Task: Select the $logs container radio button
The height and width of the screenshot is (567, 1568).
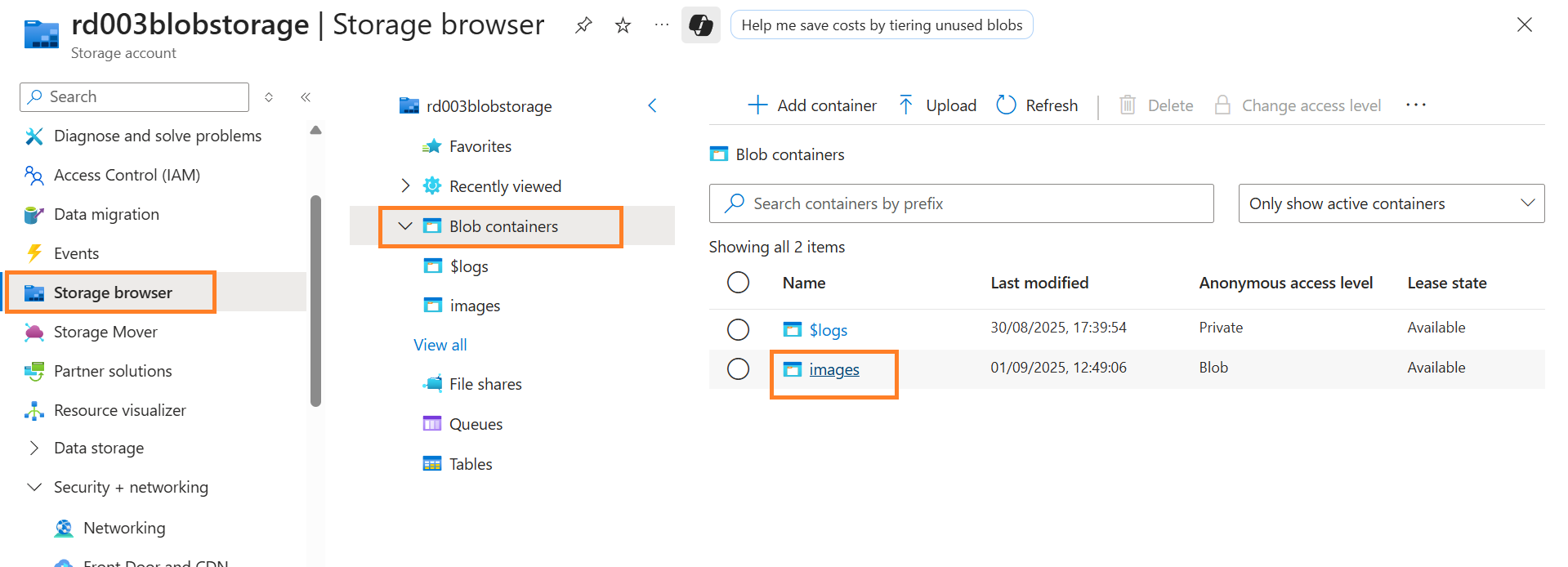Action: tap(738, 329)
